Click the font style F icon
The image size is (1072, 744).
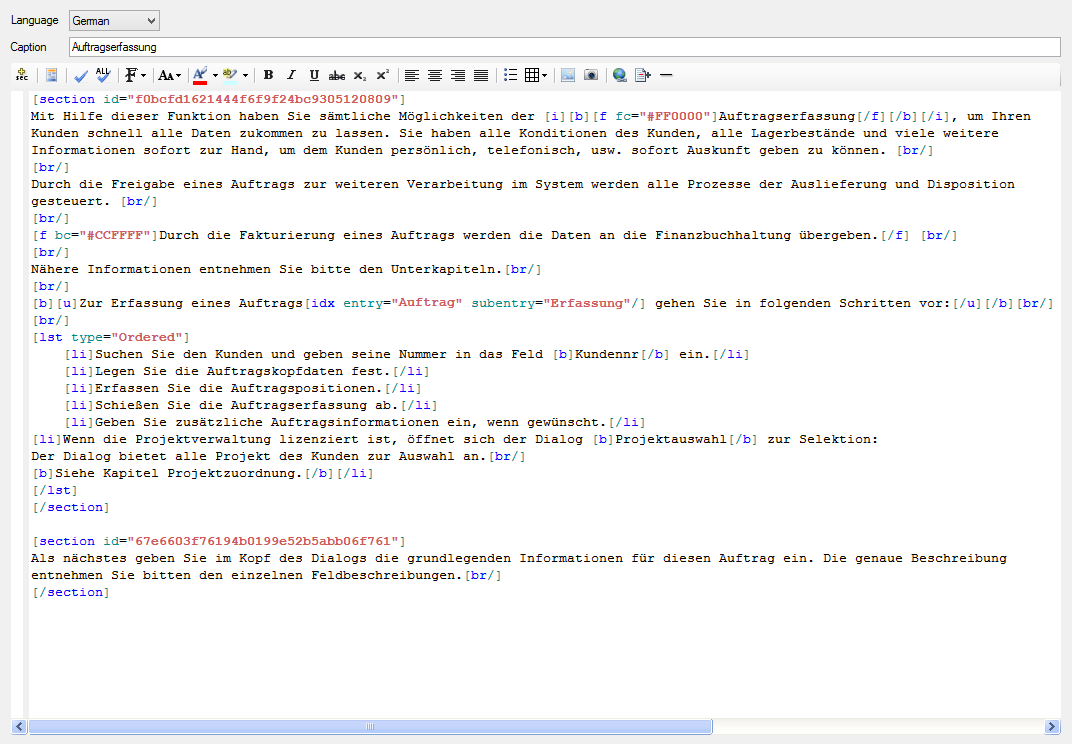[x=131, y=75]
